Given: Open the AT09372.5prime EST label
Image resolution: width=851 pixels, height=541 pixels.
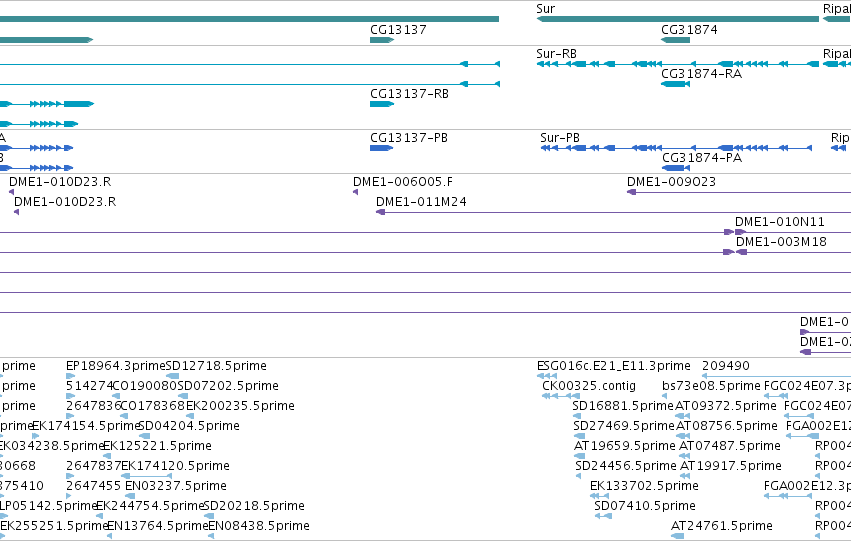Looking at the screenshot, I should pyautogui.click(x=726, y=406).
